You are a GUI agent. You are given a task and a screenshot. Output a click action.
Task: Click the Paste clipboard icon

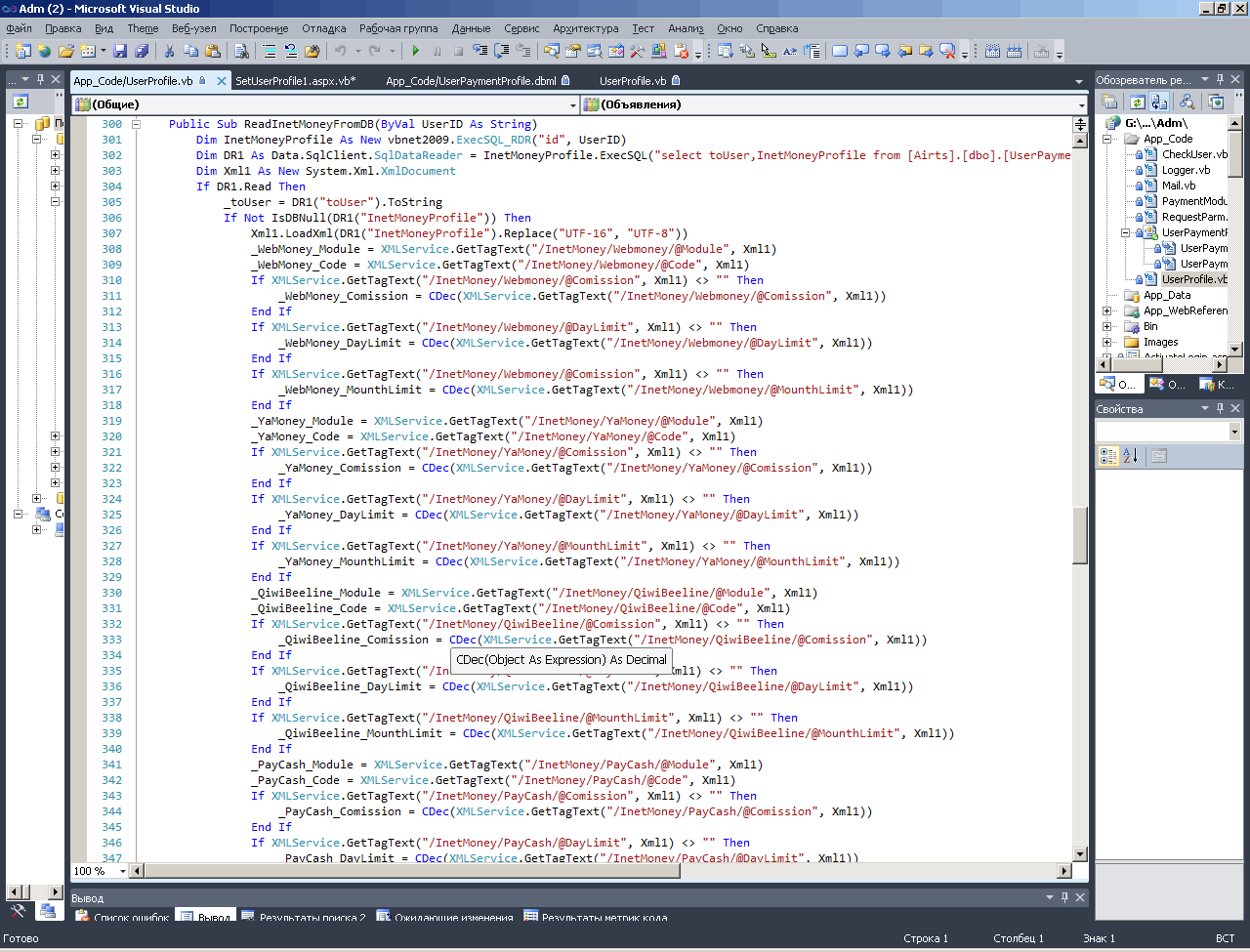(212, 51)
